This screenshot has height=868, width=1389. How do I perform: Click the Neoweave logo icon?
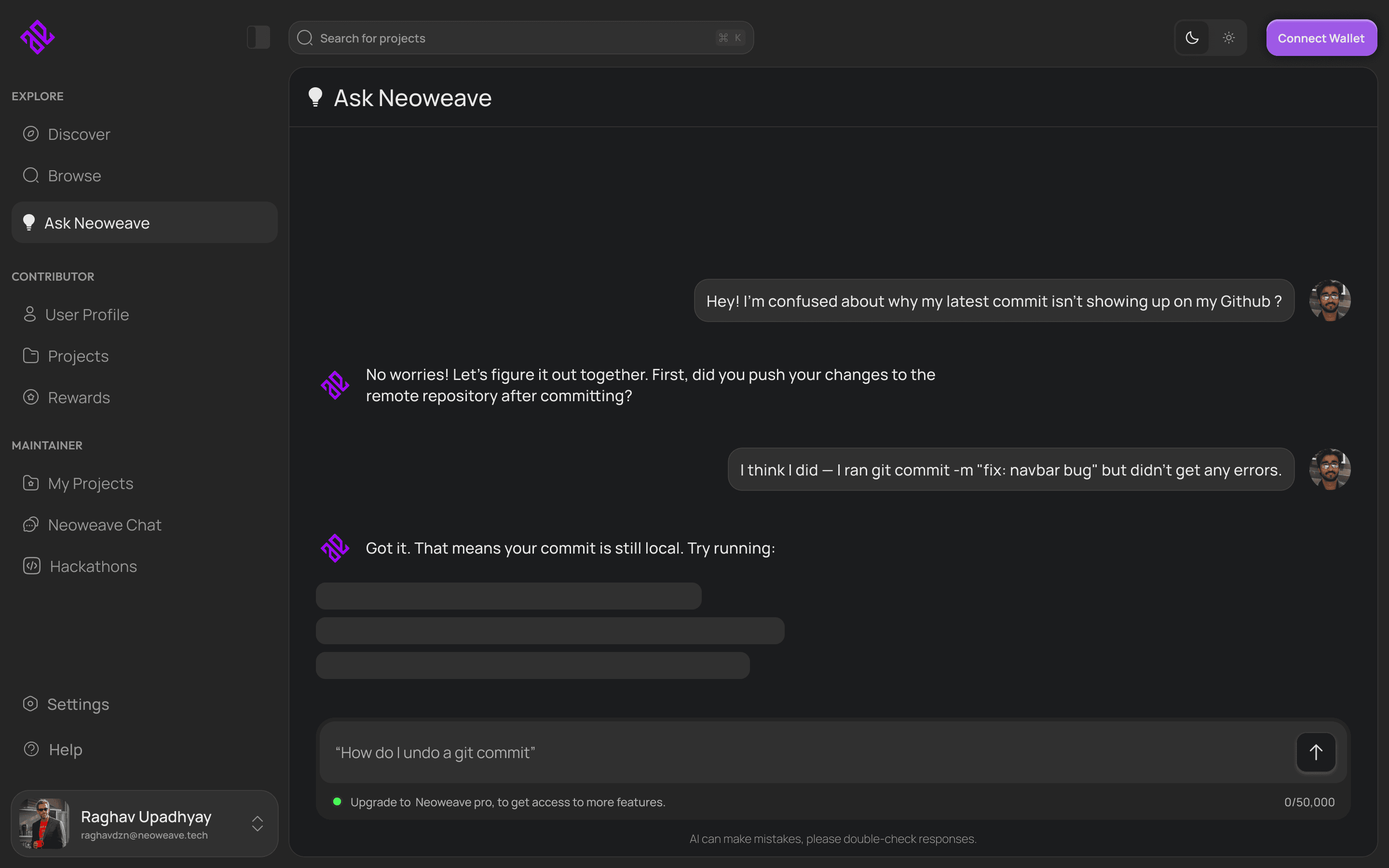point(37,37)
